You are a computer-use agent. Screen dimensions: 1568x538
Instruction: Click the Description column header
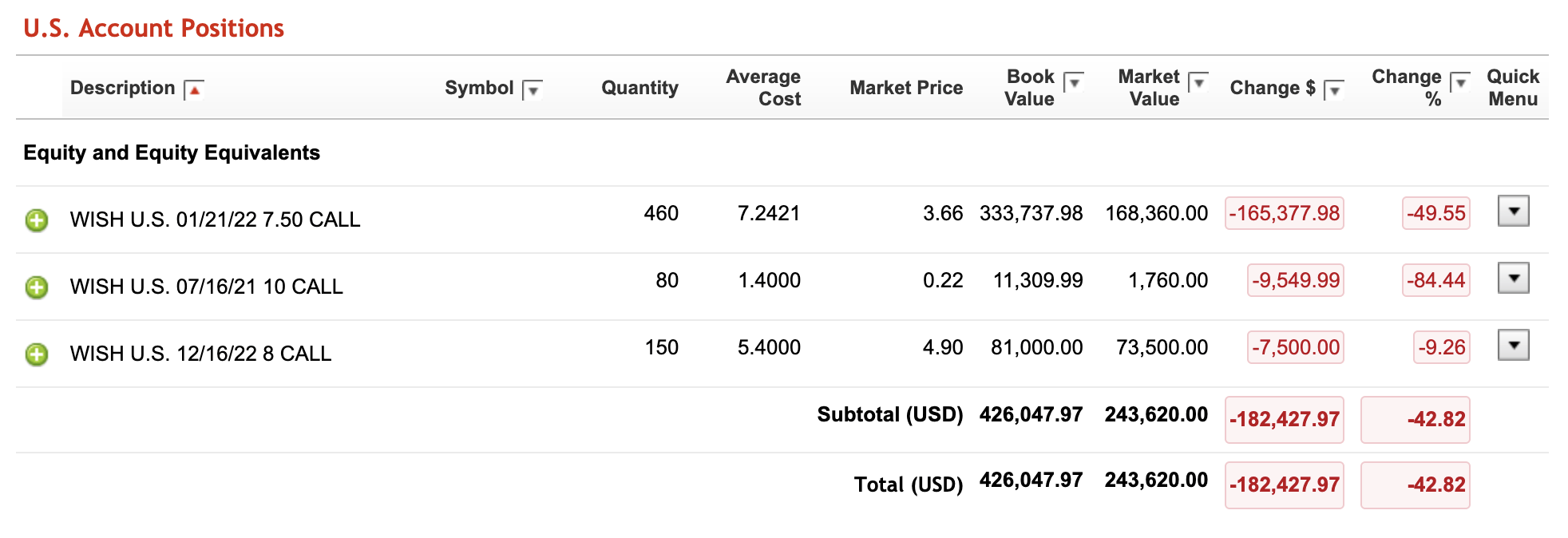(x=122, y=88)
